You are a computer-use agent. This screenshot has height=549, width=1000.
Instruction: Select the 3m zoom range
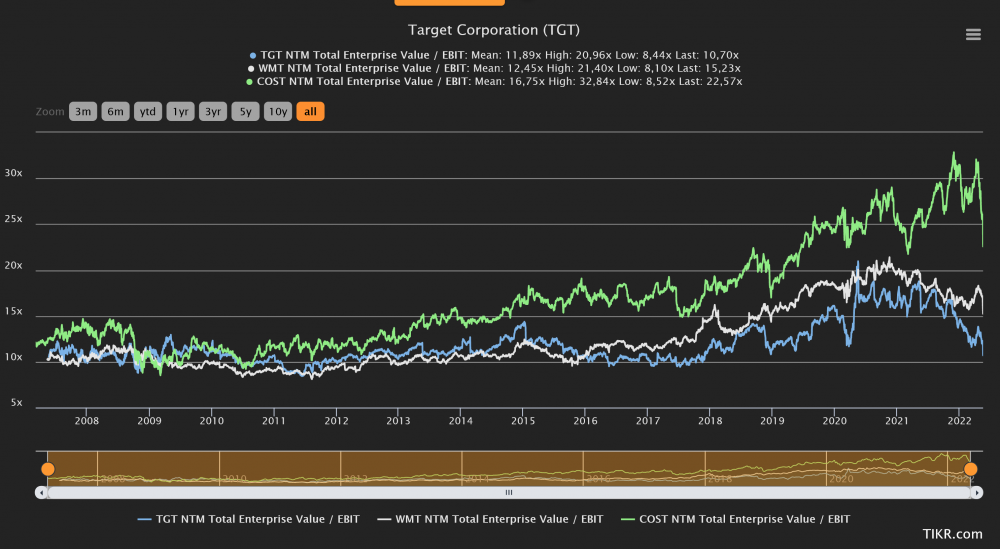point(83,112)
